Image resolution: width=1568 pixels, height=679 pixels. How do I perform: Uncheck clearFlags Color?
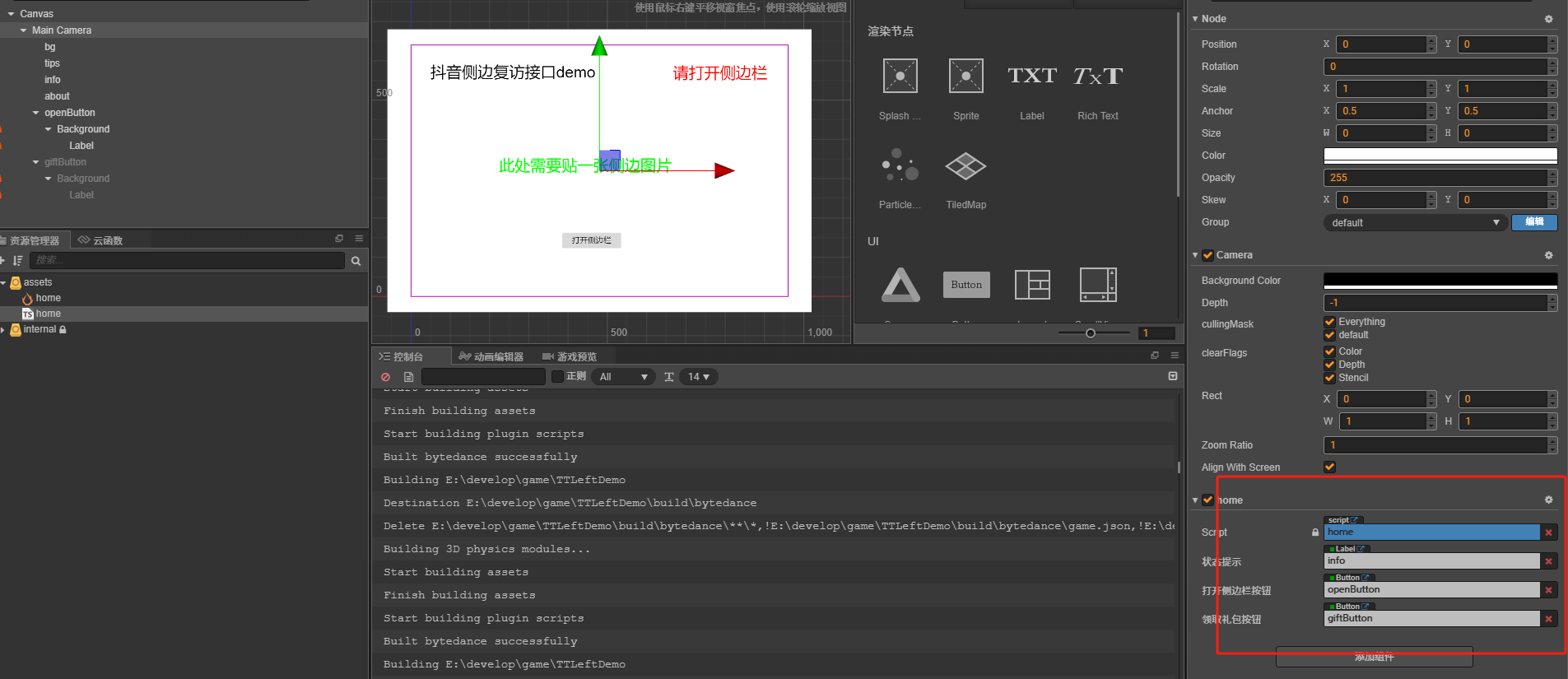click(1329, 351)
